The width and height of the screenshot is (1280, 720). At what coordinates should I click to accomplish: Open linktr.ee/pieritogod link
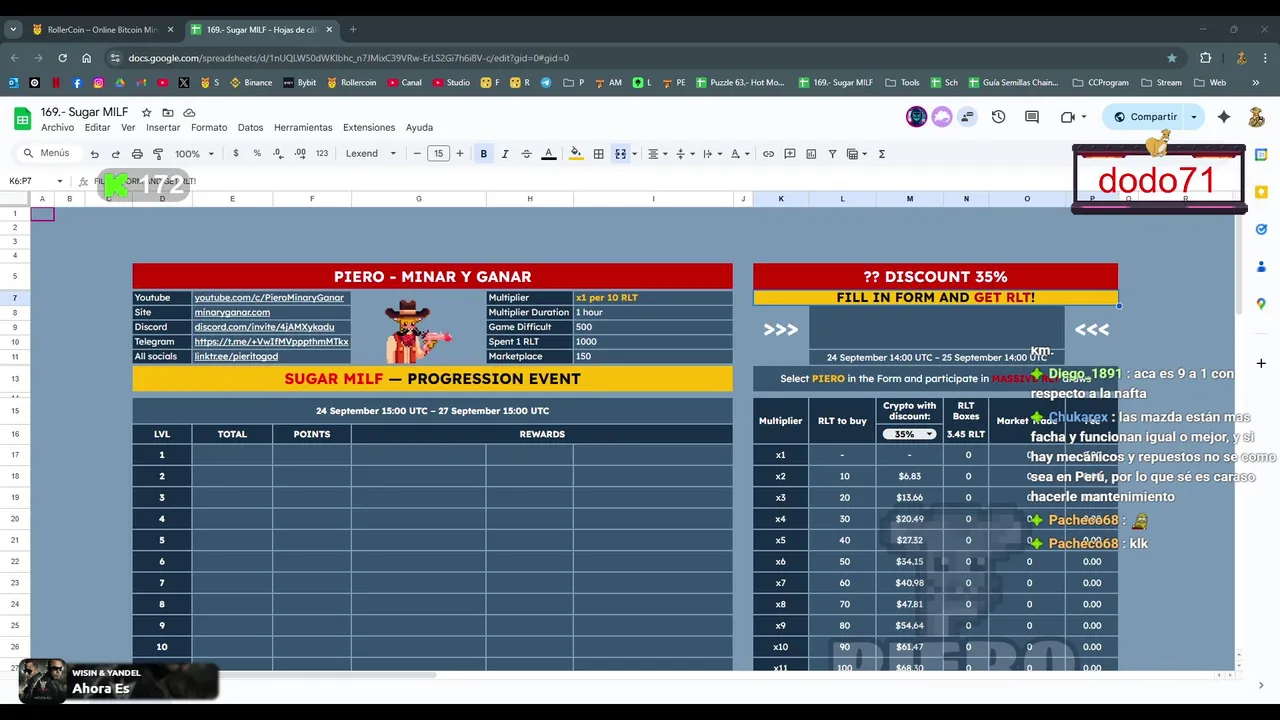coord(236,356)
